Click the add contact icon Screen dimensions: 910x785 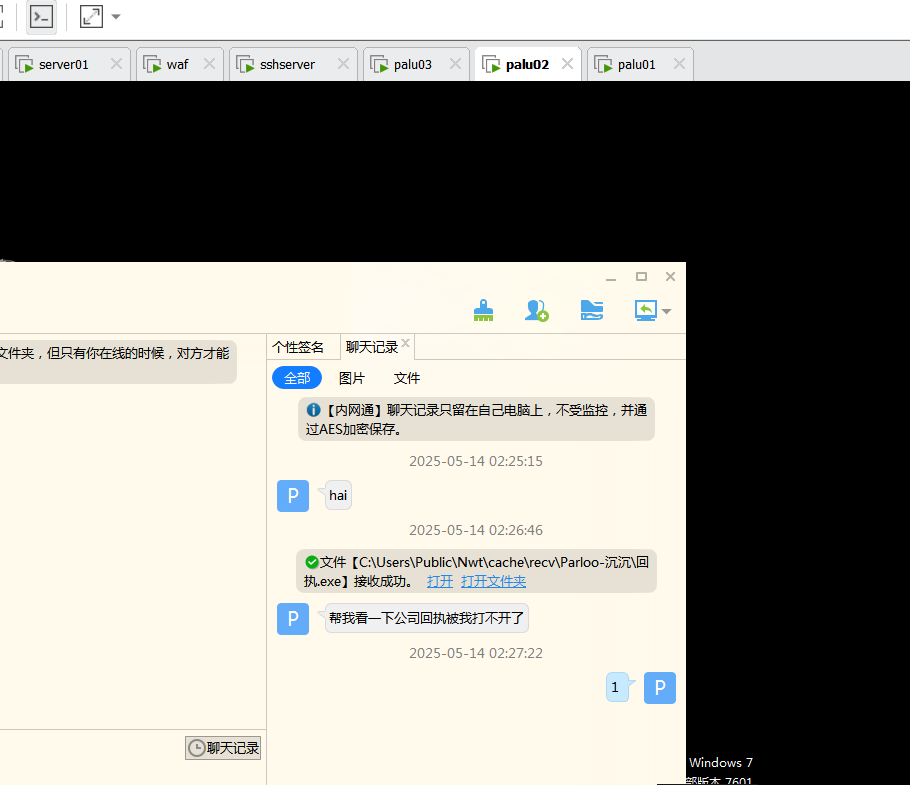537,311
